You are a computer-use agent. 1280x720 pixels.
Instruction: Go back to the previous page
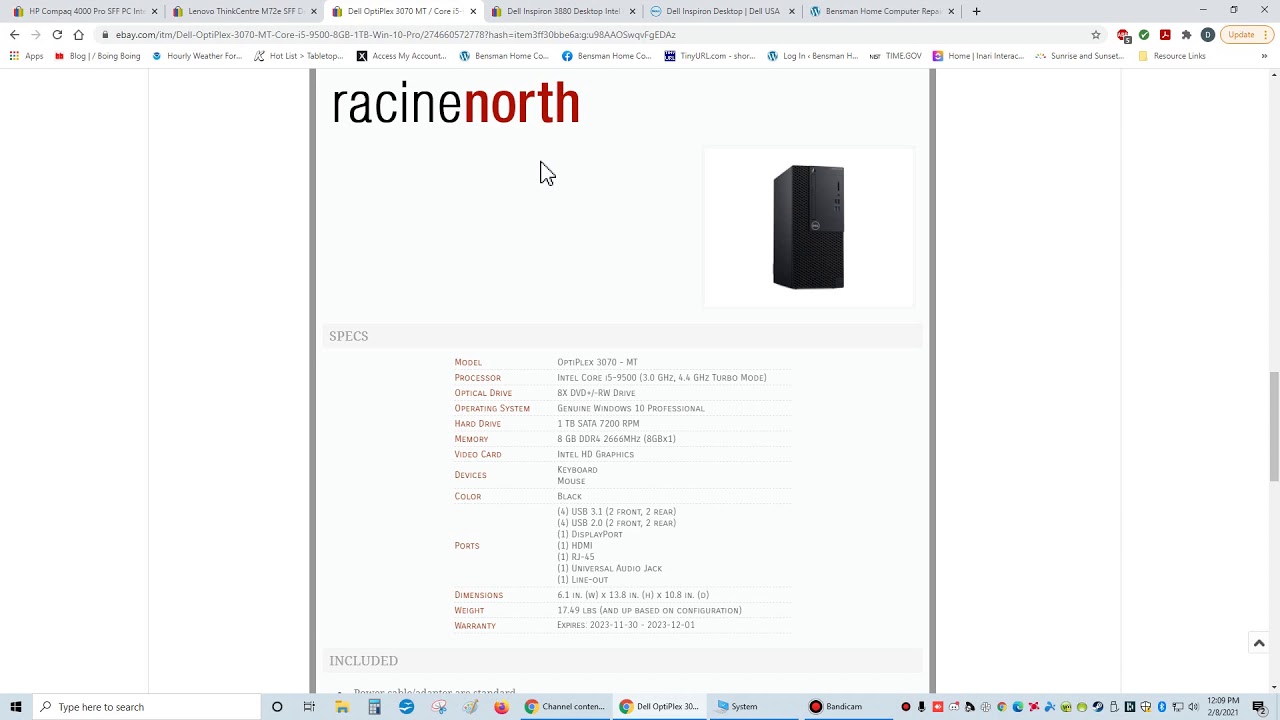[14, 35]
